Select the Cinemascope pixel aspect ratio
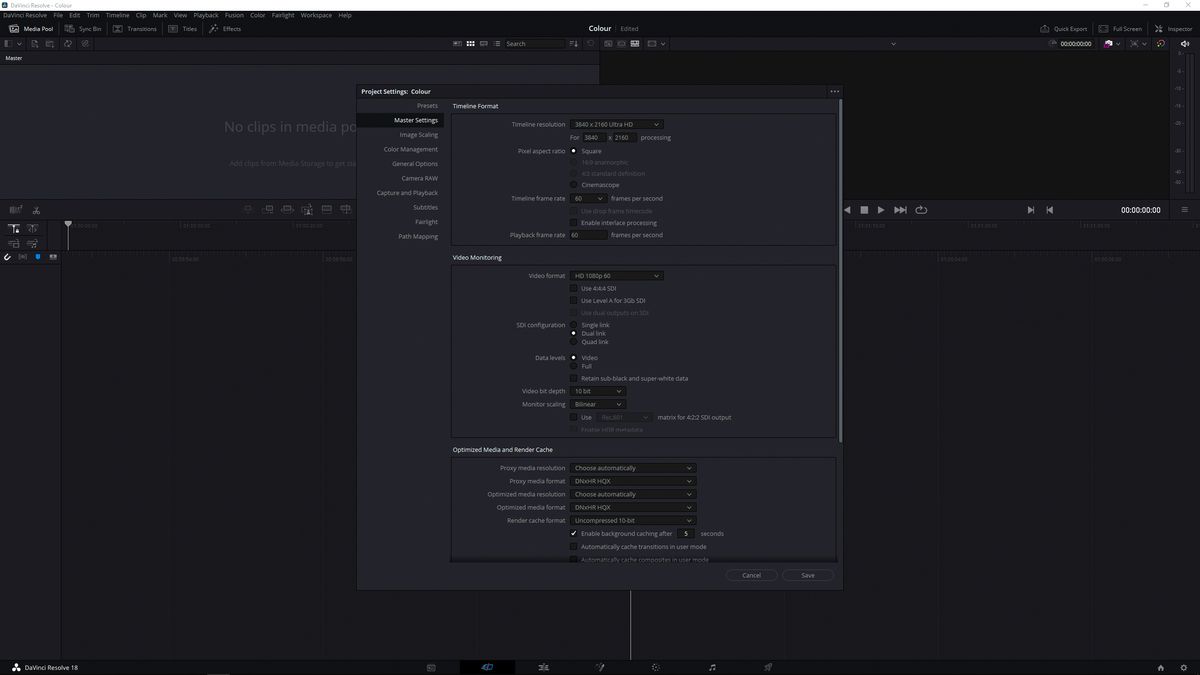 [x=574, y=184]
